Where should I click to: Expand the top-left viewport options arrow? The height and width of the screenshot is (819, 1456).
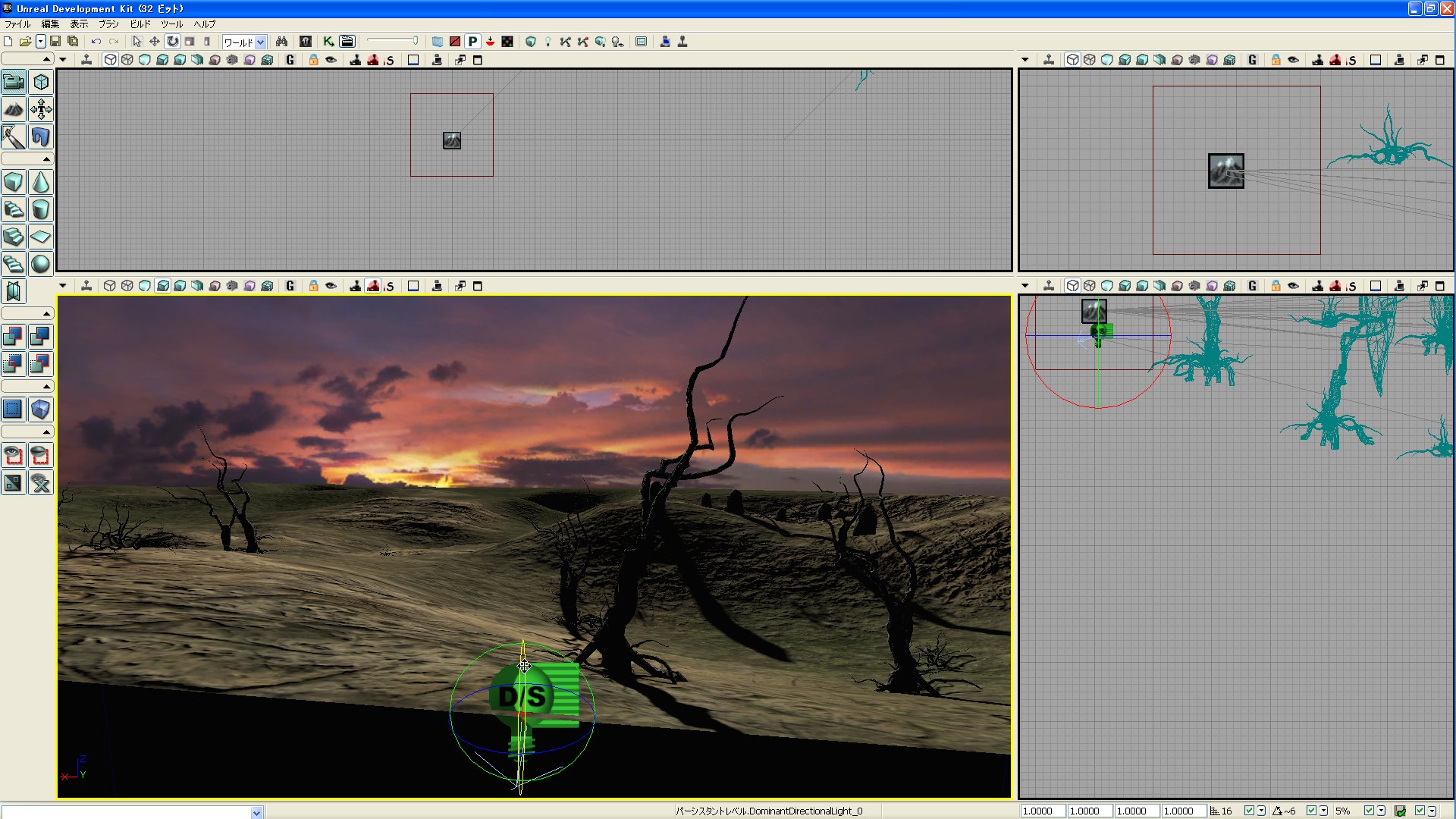(x=63, y=60)
